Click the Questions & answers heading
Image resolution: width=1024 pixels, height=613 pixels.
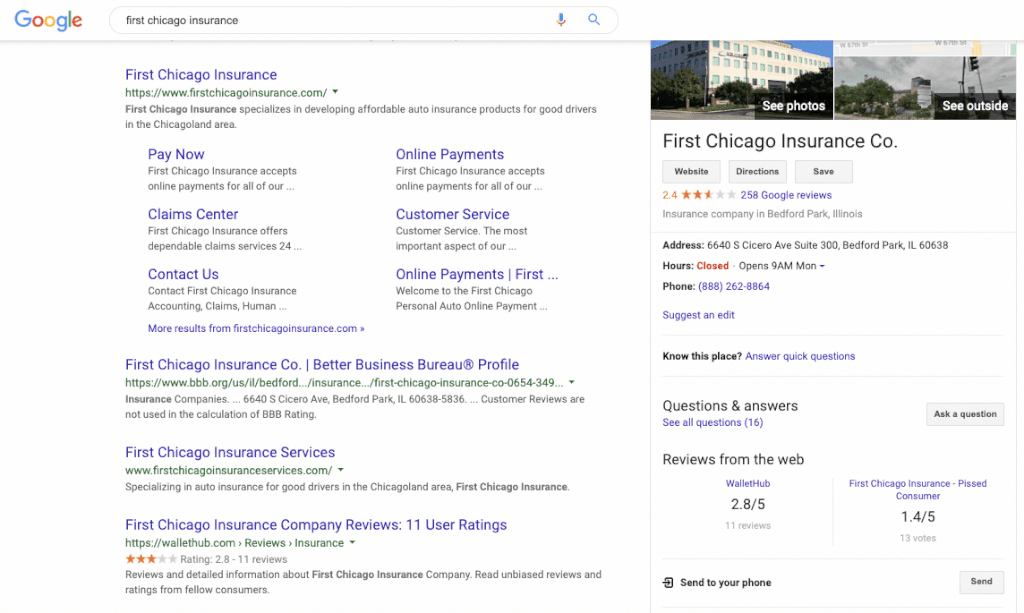(730, 405)
